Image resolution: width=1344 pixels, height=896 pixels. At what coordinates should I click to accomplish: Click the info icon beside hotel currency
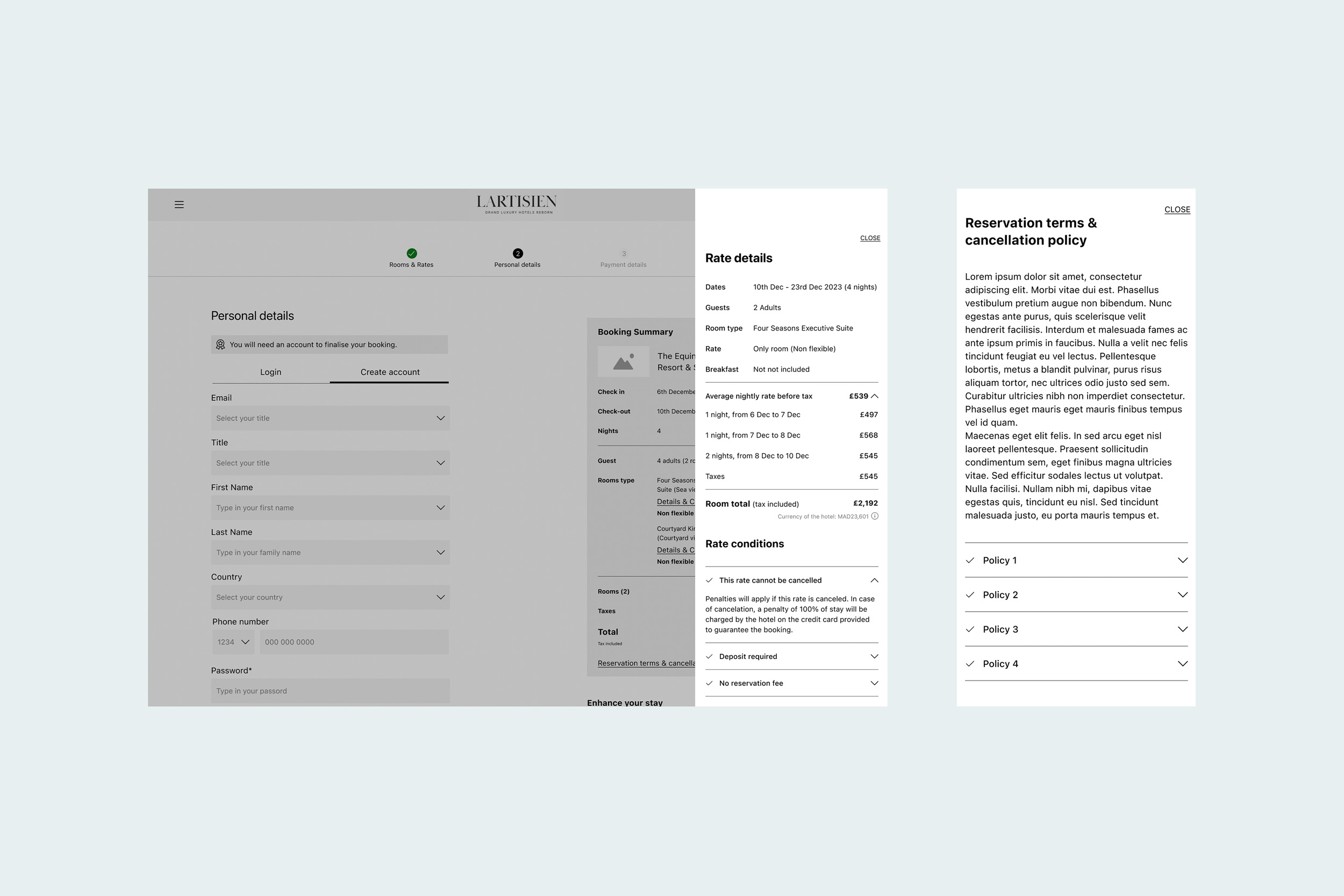(x=874, y=516)
